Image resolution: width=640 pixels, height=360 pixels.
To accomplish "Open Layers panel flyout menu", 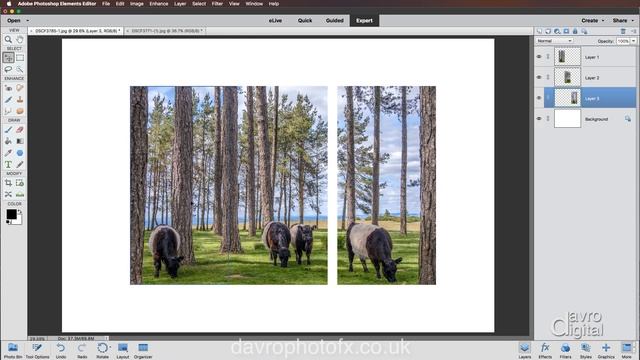I will point(633,31).
